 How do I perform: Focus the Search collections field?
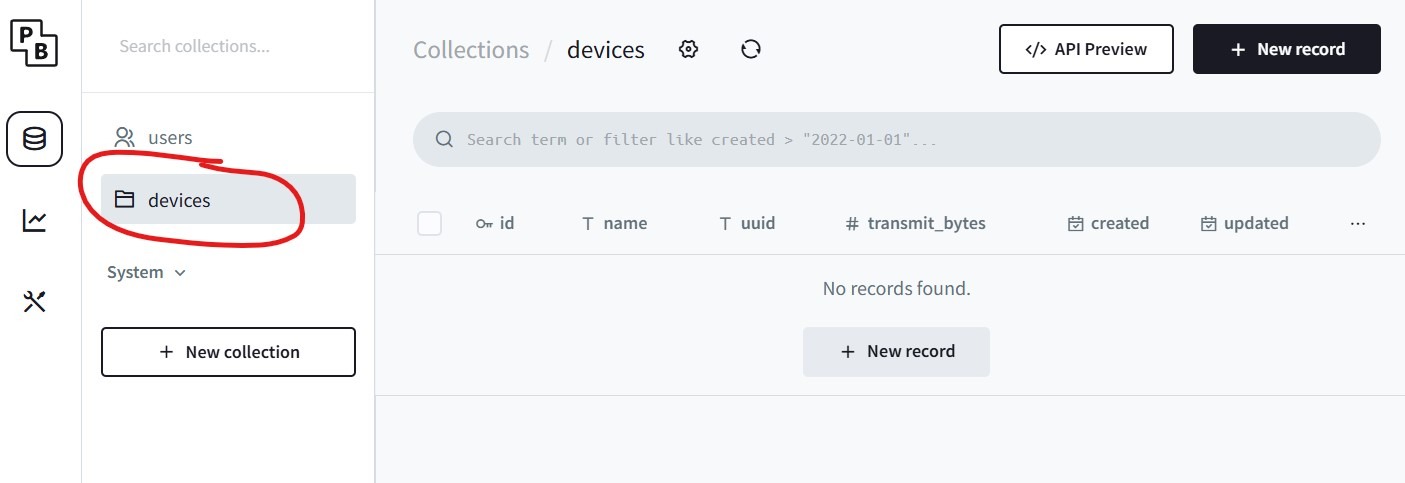tap(228, 46)
